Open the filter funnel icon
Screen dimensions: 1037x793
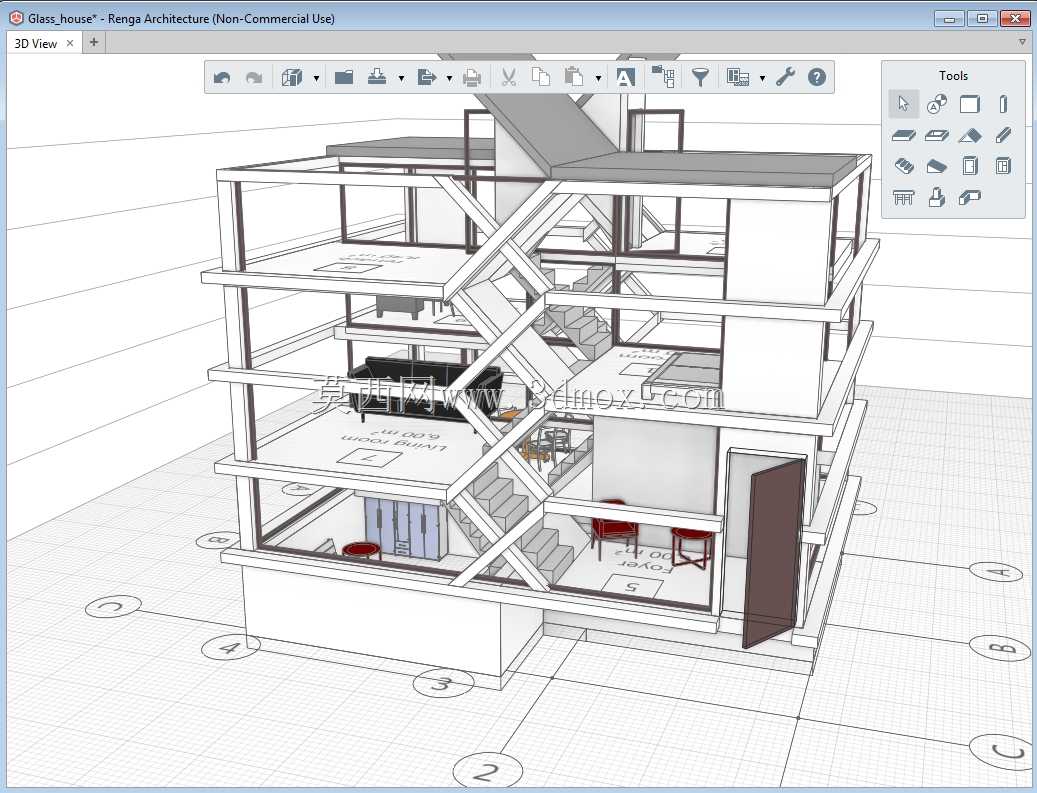point(700,77)
